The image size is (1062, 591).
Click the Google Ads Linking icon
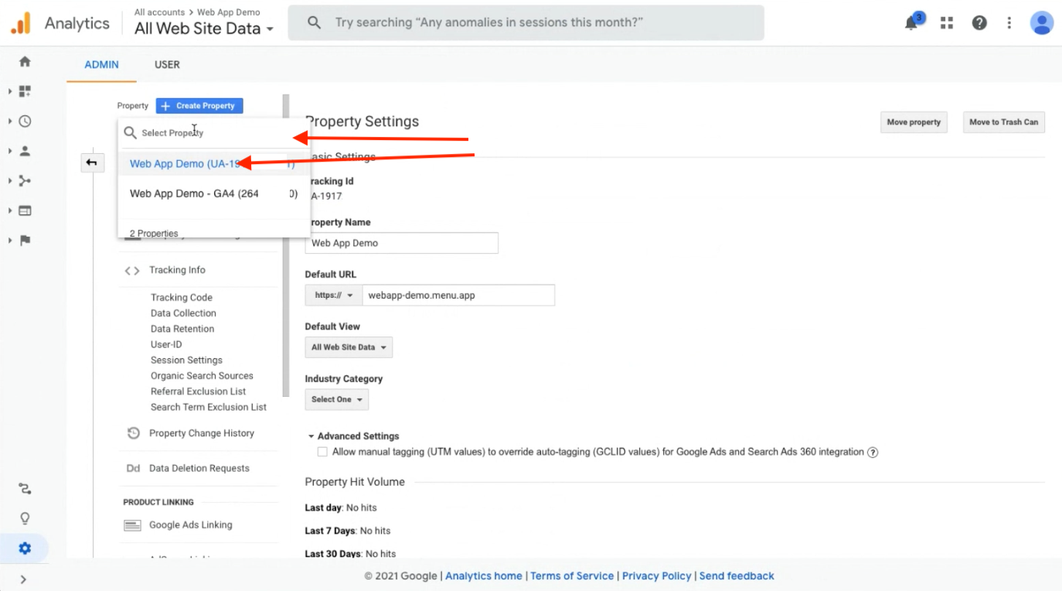point(133,525)
